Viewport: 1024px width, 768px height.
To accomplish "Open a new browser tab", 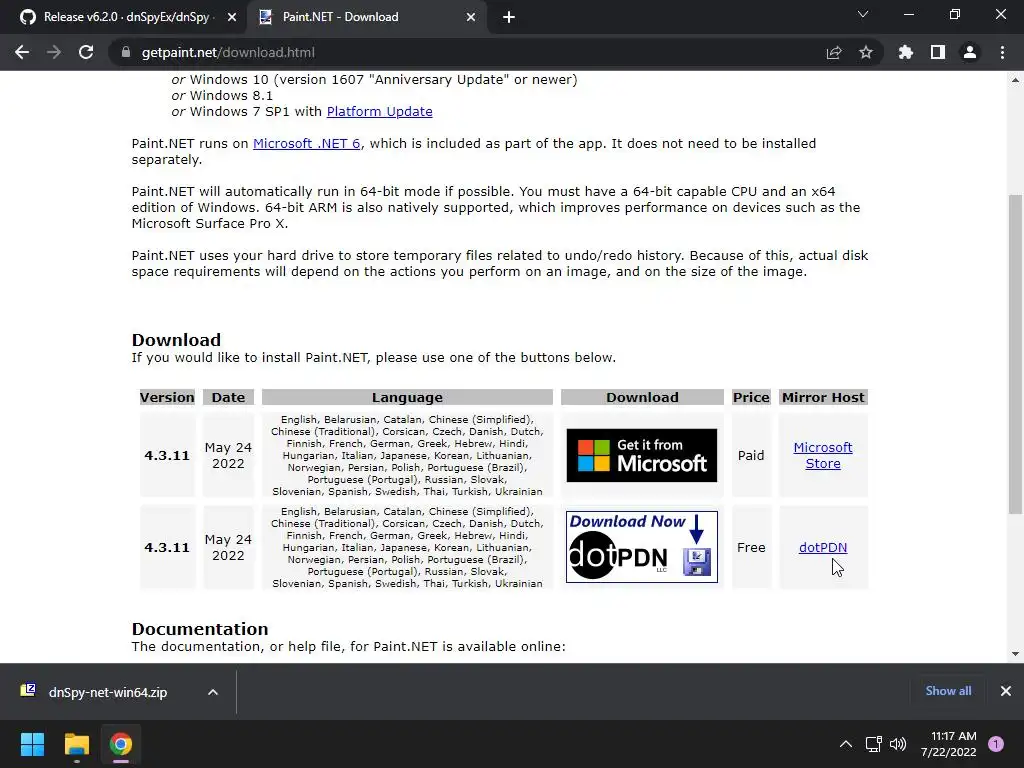I will pyautogui.click(x=509, y=18).
